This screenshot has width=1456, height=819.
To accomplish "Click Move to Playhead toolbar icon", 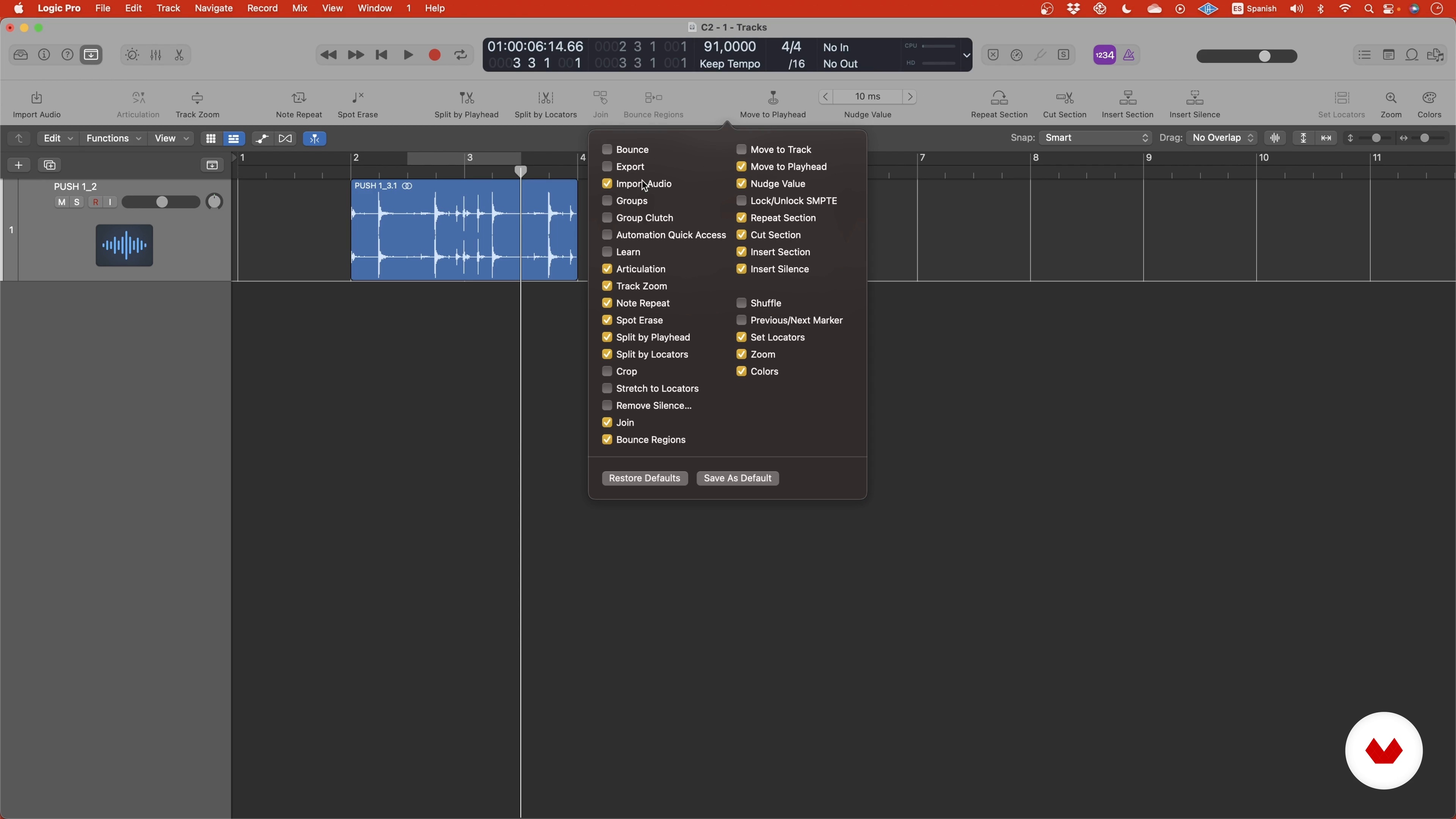I will (773, 98).
